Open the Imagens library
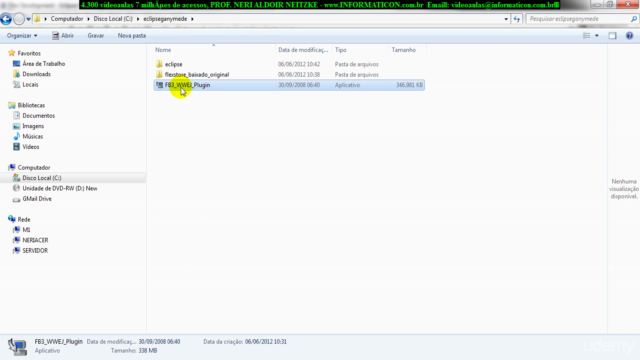Image resolution: width=640 pixels, height=360 pixels. (33, 126)
